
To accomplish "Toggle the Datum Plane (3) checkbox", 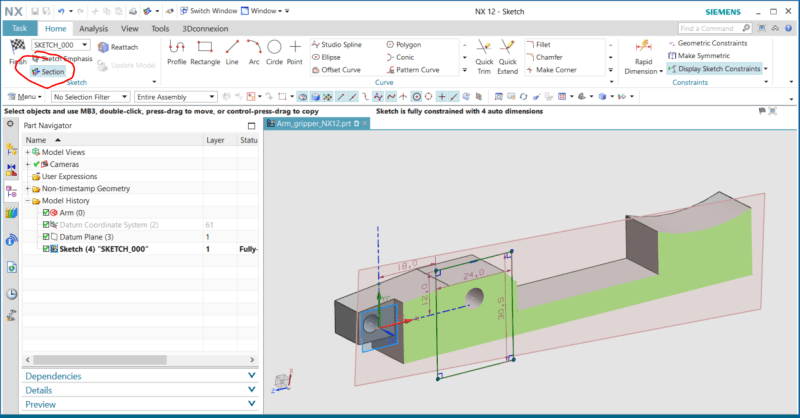I will [x=46, y=237].
